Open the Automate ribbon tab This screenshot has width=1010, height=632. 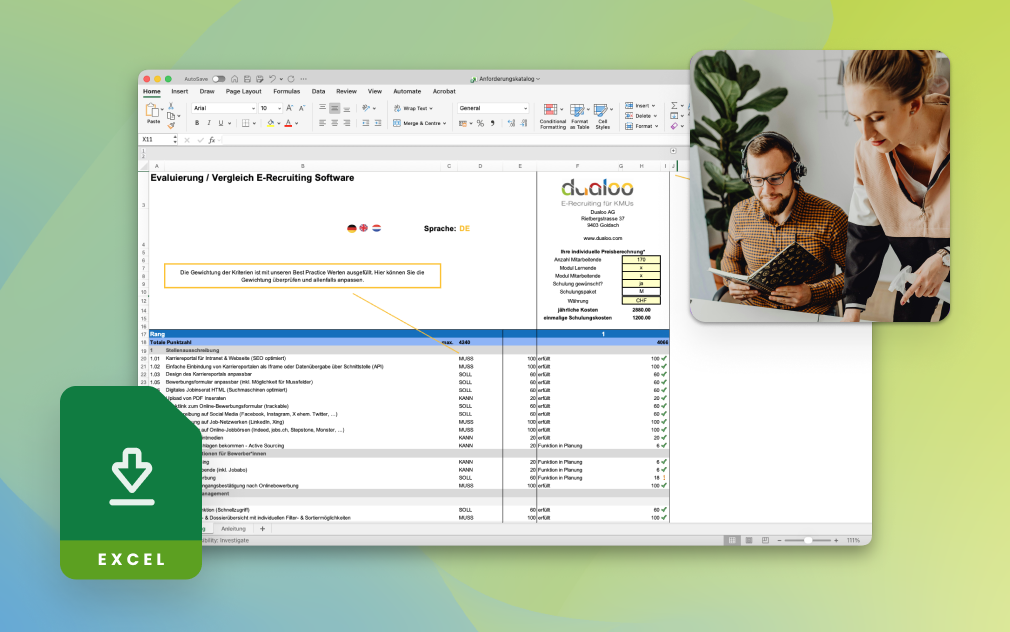click(407, 91)
